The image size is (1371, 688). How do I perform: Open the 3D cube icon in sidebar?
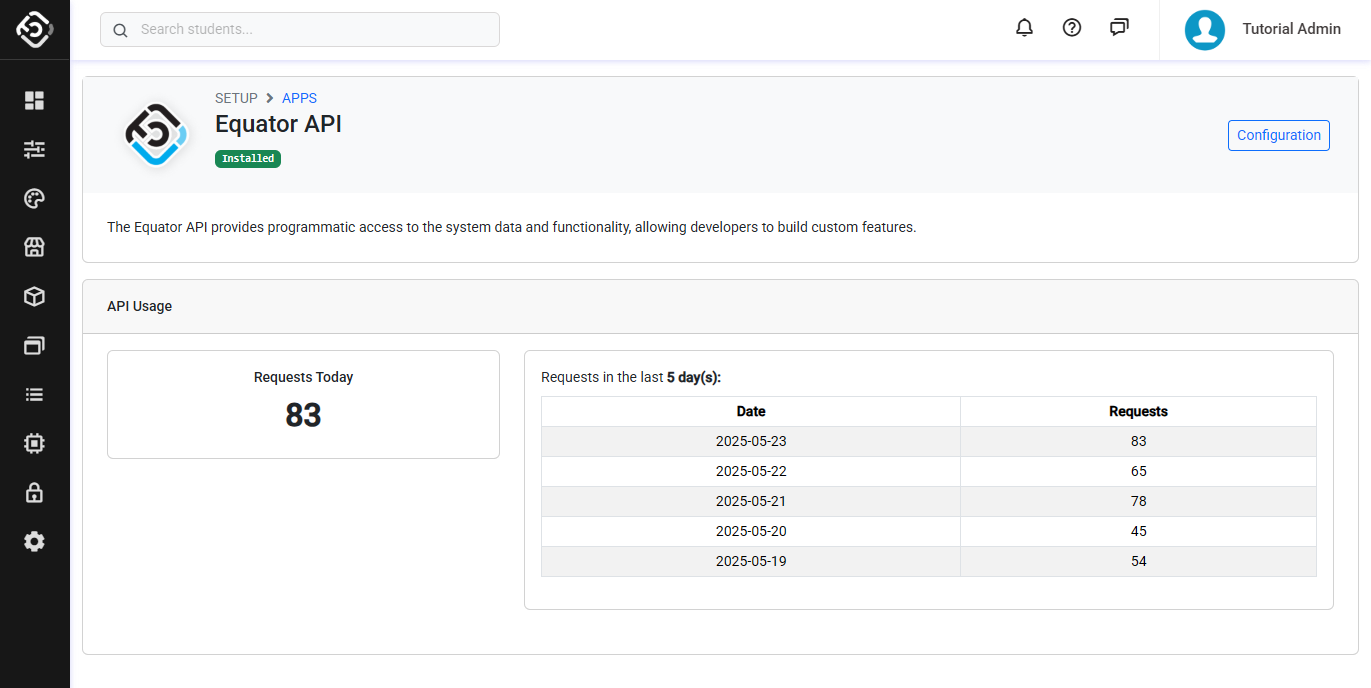tap(35, 296)
